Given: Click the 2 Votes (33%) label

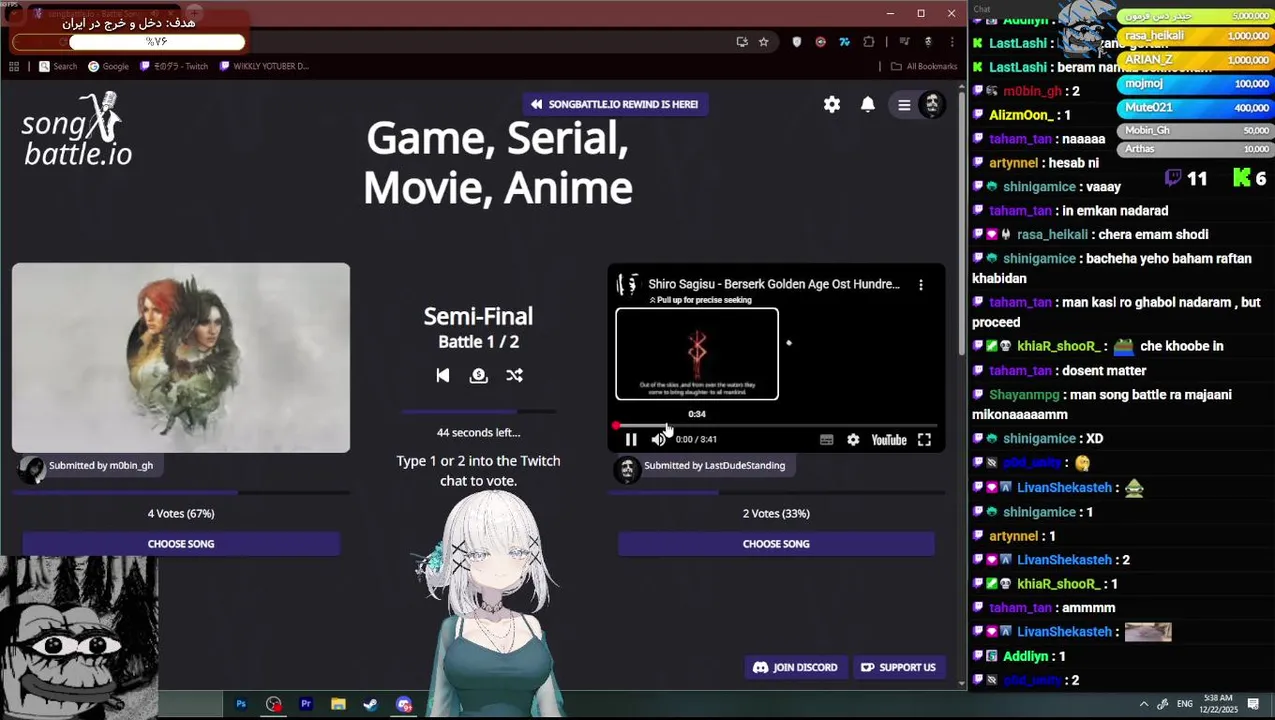Looking at the screenshot, I should tap(776, 513).
